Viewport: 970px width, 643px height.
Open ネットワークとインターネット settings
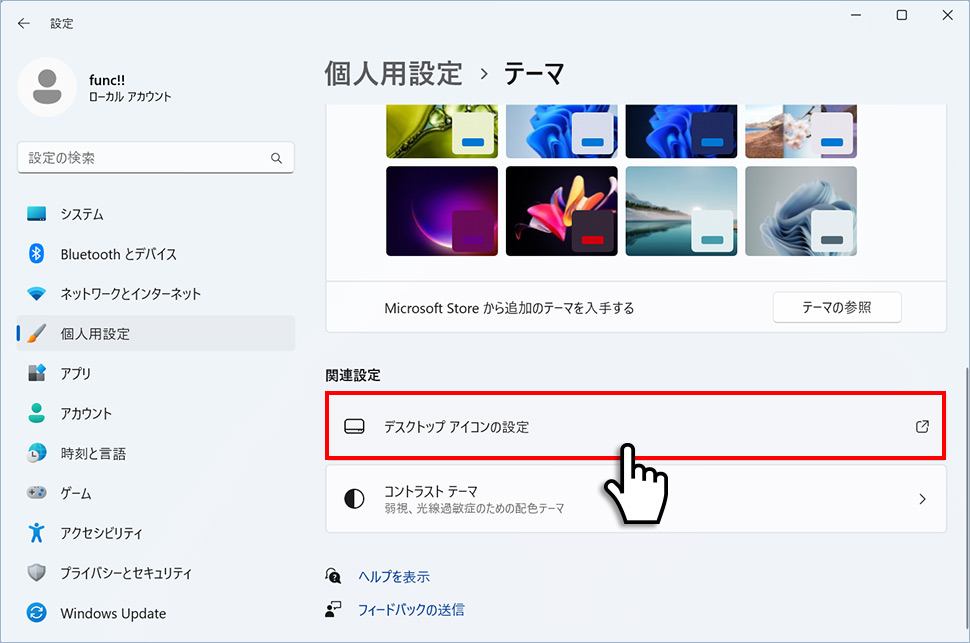[156, 293]
